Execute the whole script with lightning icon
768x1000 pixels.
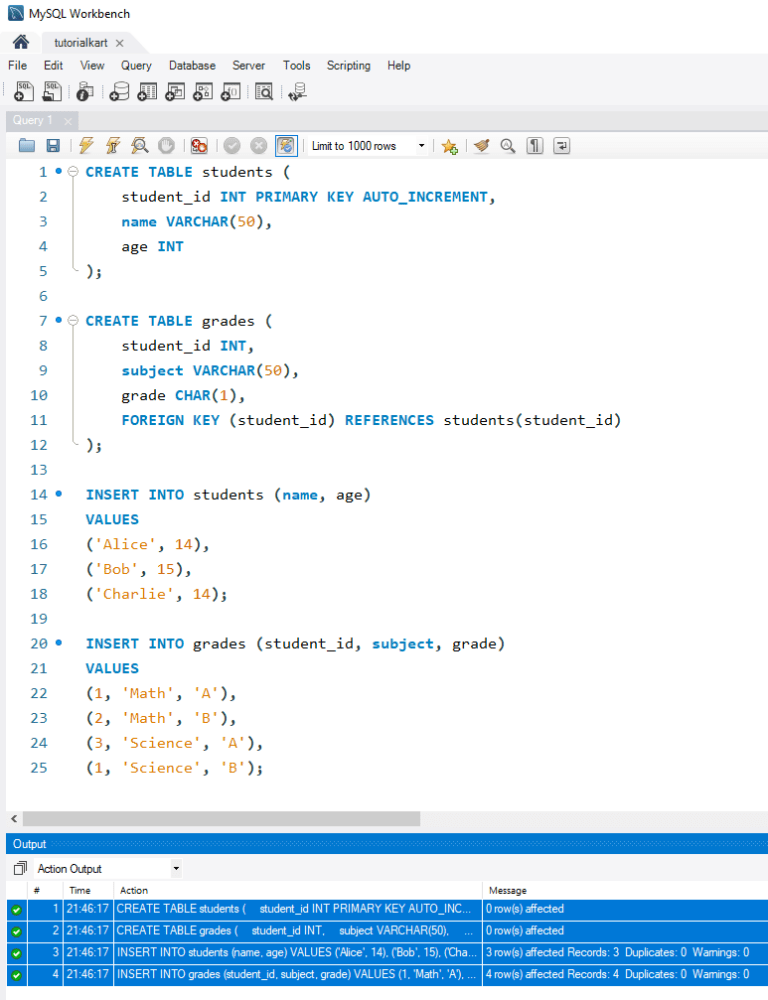(86, 146)
